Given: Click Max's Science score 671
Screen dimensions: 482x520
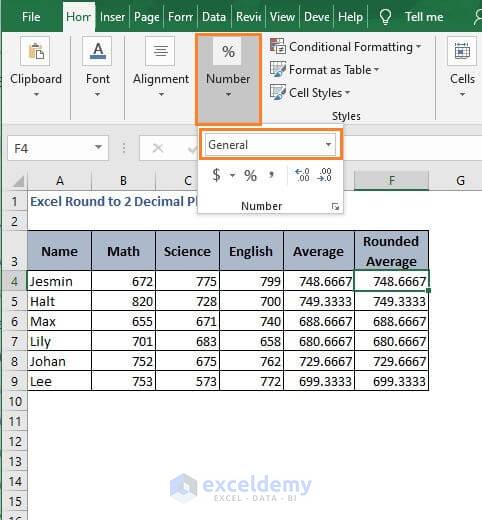Looking at the screenshot, I should tap(187, 321).
